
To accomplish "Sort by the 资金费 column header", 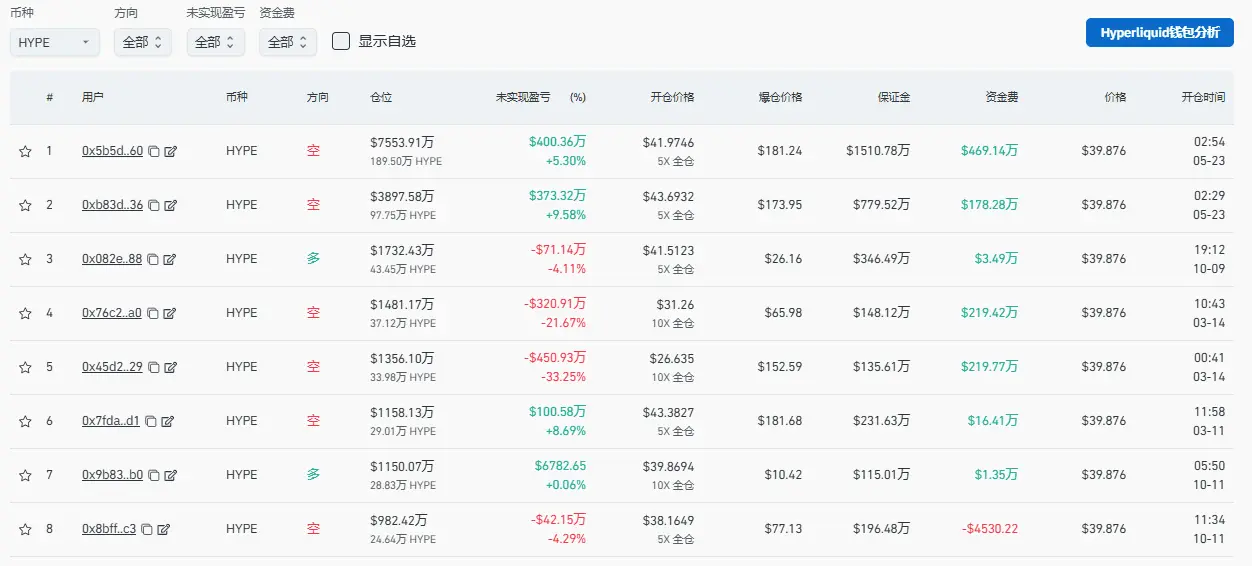I will (x=1002, y=97).
